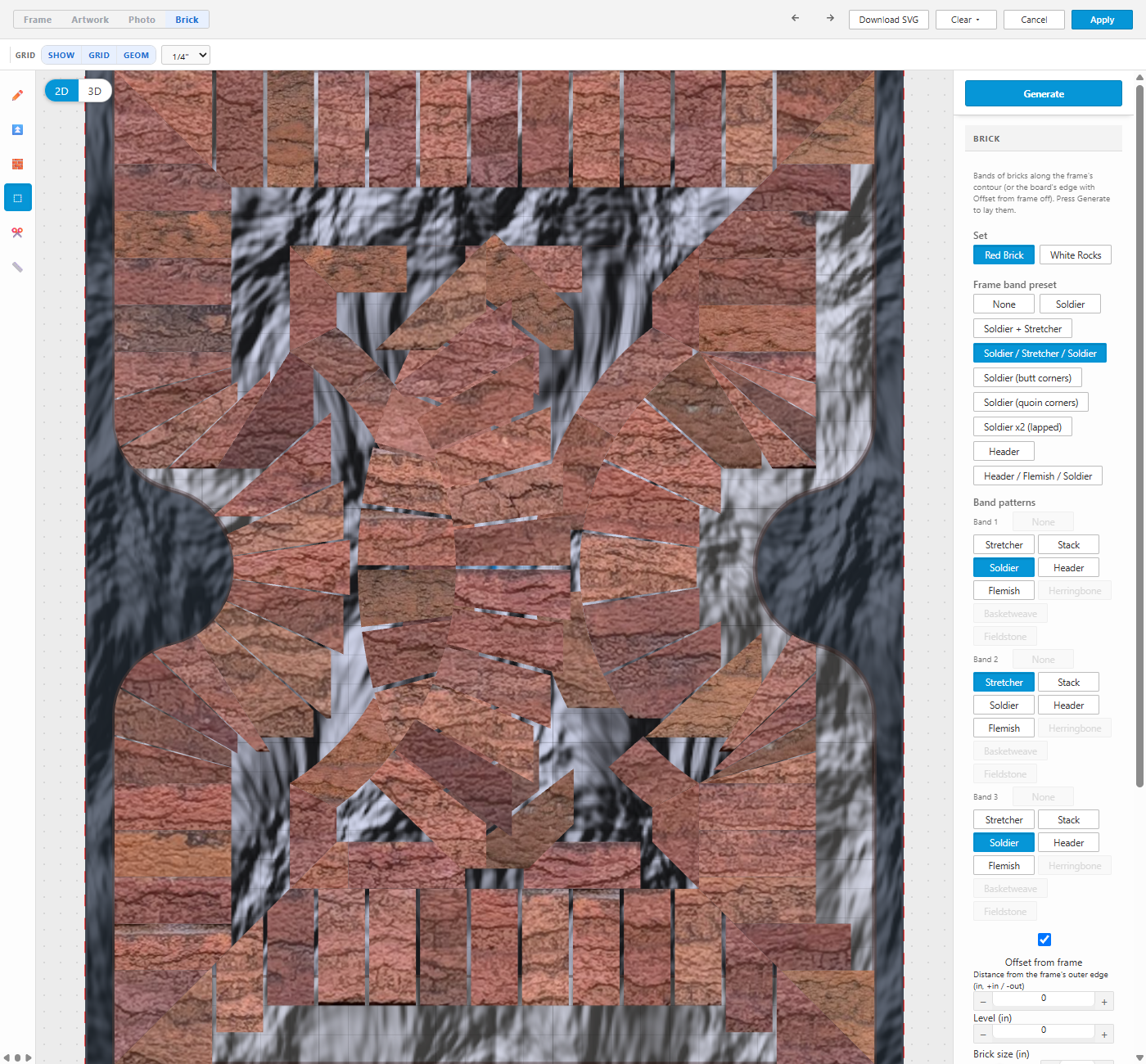Decrease Level value with minus
The width and height of the screenshot is (1146, 1064).
(x=983, y=1035)
